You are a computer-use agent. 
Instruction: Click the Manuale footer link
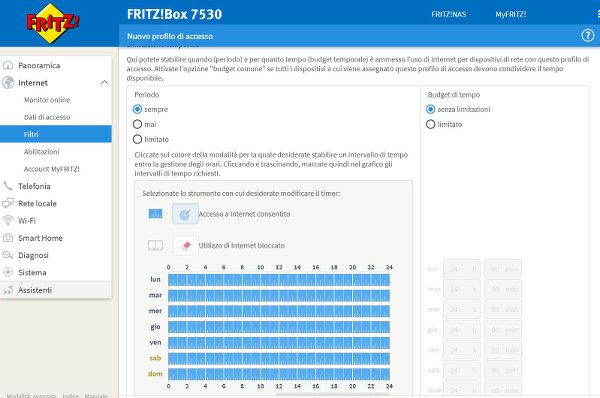pyautogui.click(x=96, y=395)
